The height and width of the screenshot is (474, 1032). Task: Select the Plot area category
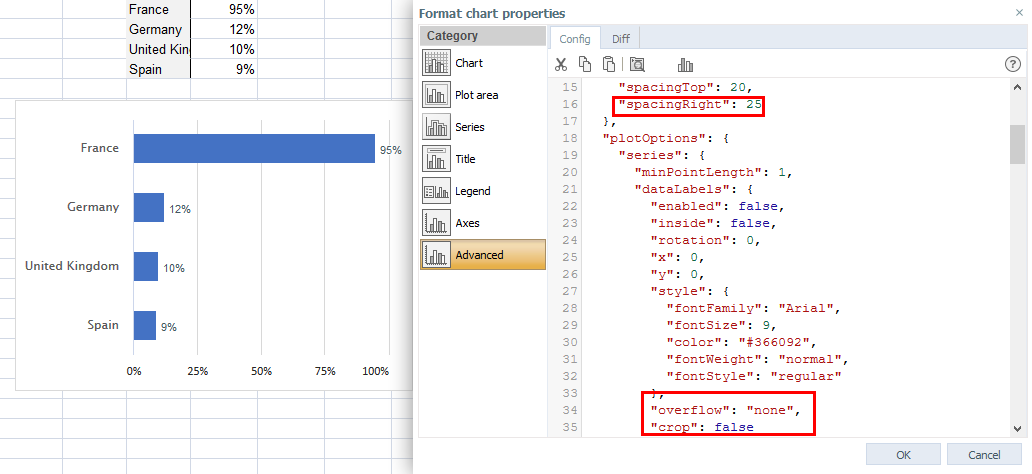point(483,95)
